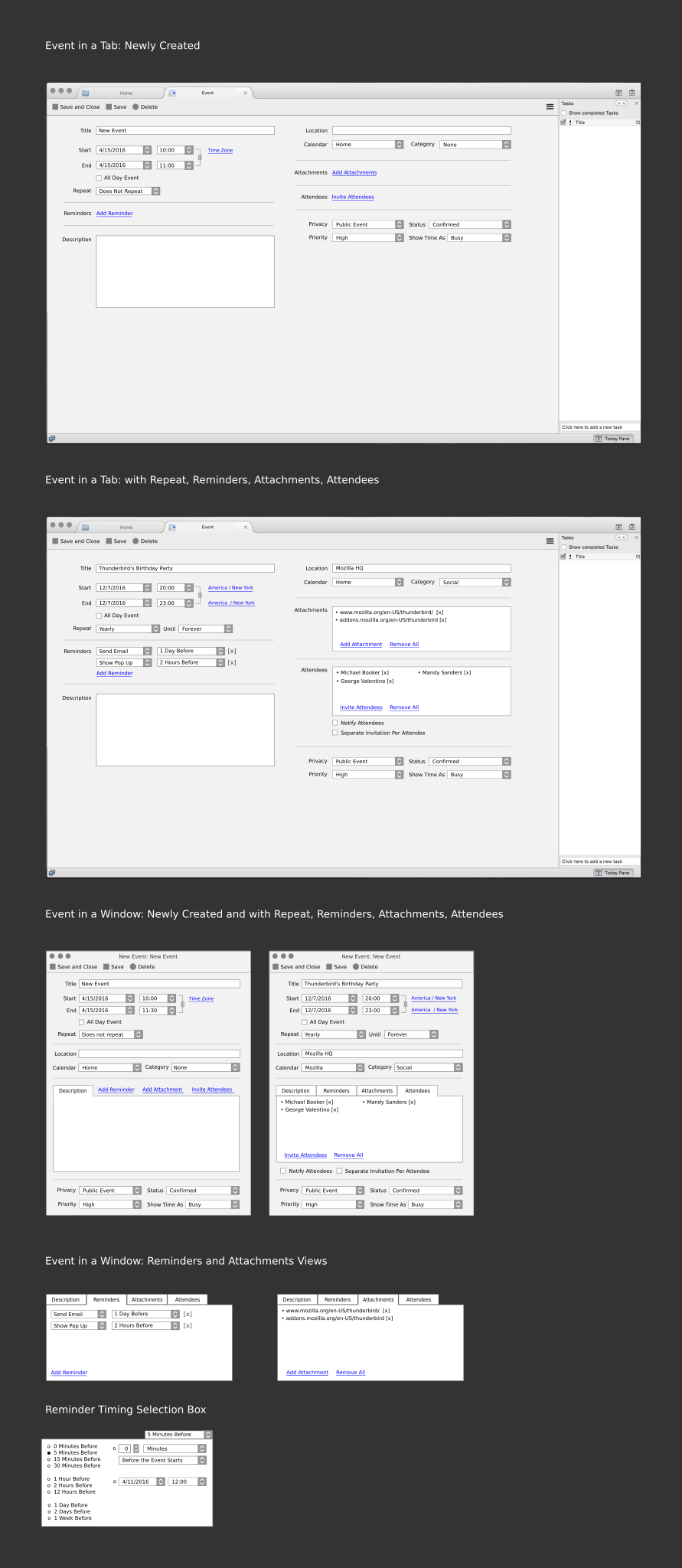Image resolution: width=682 pixels, height=1568 pixels.
Task: Click Save and Close in Birthday Party tab mockup
Action: [76, 541]
